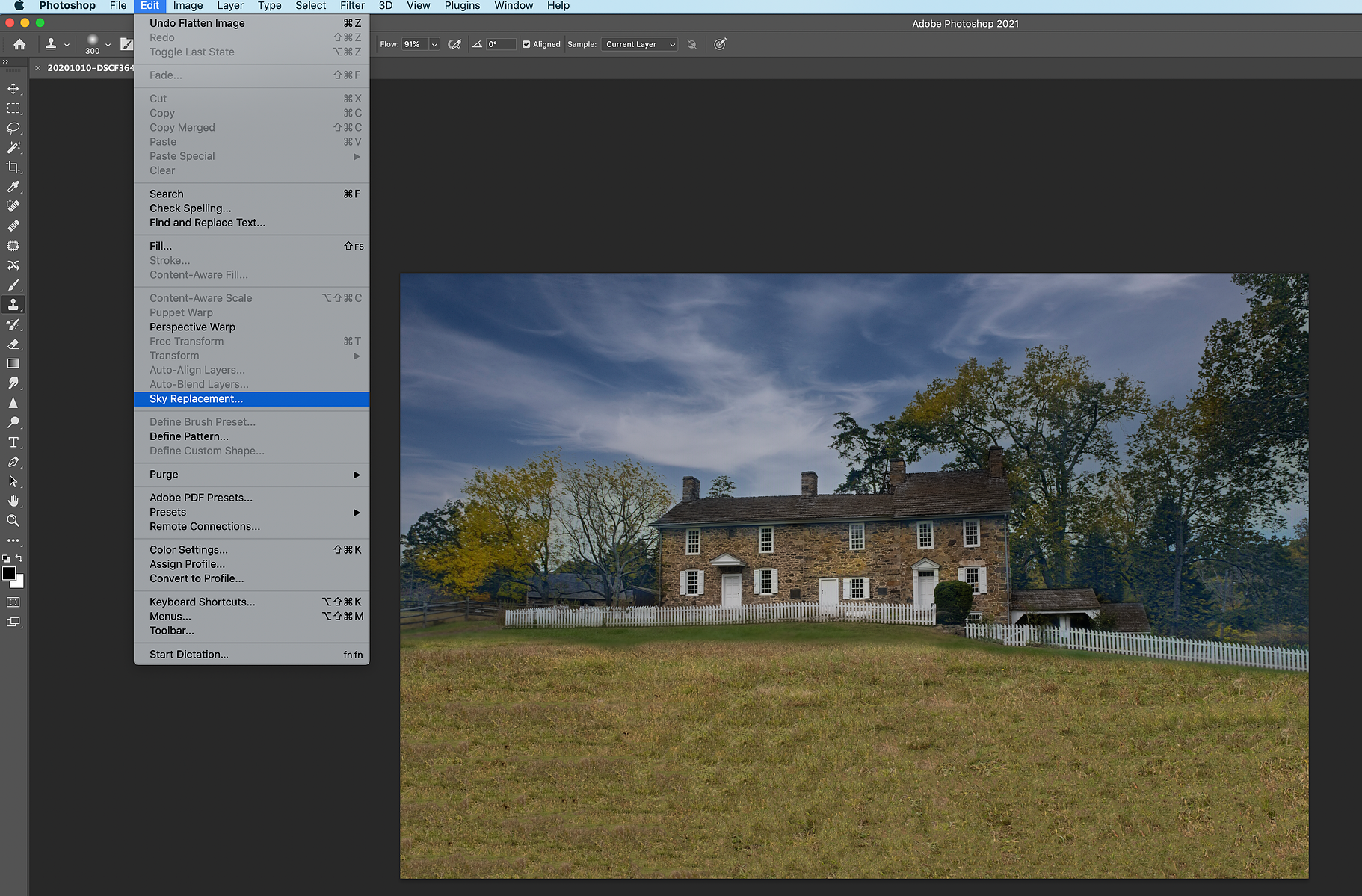Screen dimensions: 1362x896
Task: Open Color Settings... menu item
Action: pyautogui.click(x=251, y=549)
